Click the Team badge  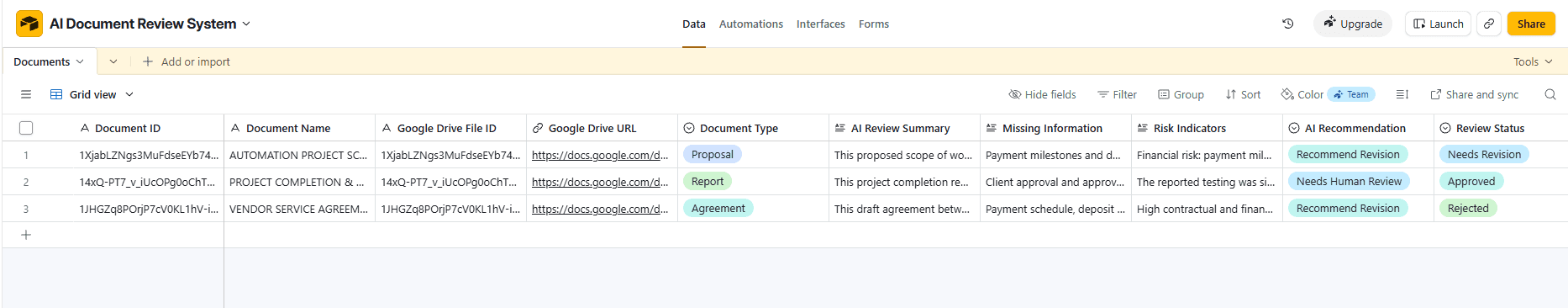tap(1351, 94)
